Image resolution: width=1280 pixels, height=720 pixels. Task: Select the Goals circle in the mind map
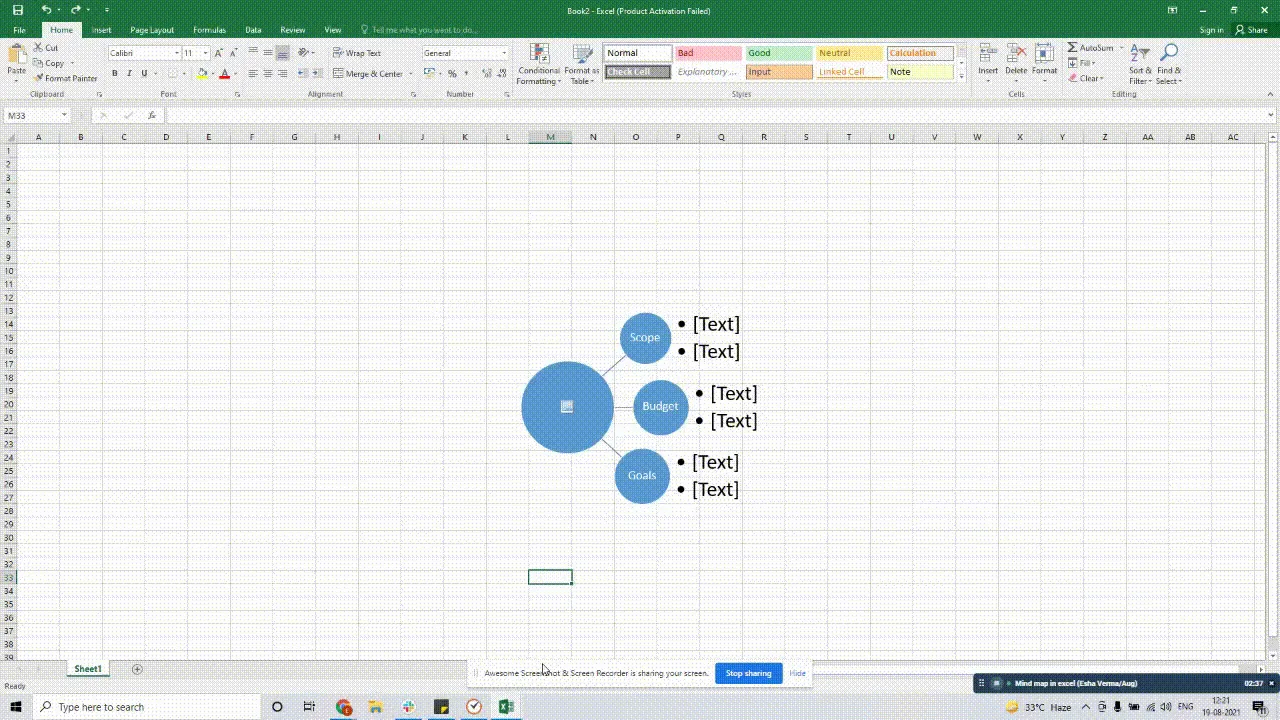pyautogui.click(x=641, y=475)
